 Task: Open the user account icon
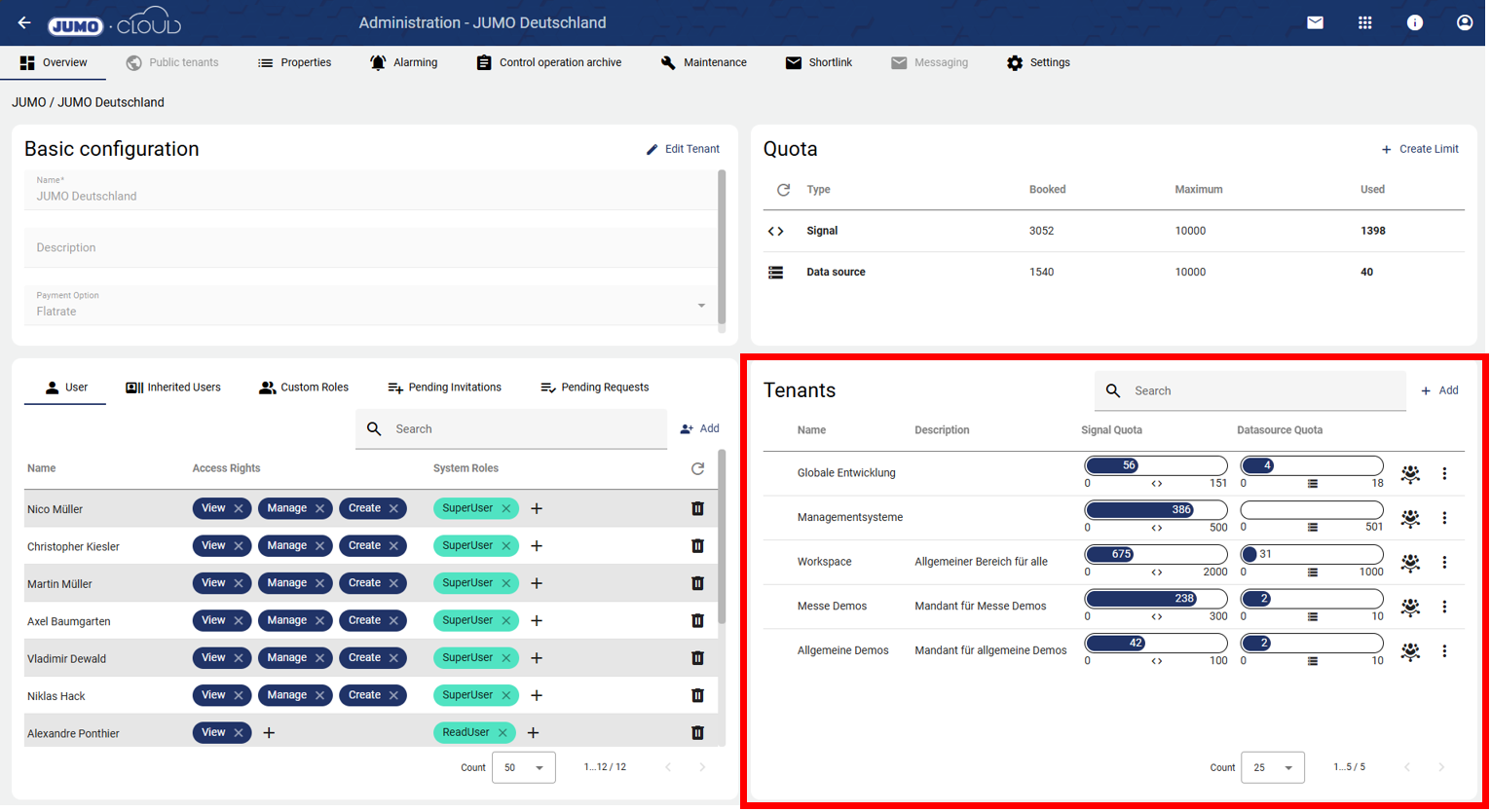tap(1464, 22)
